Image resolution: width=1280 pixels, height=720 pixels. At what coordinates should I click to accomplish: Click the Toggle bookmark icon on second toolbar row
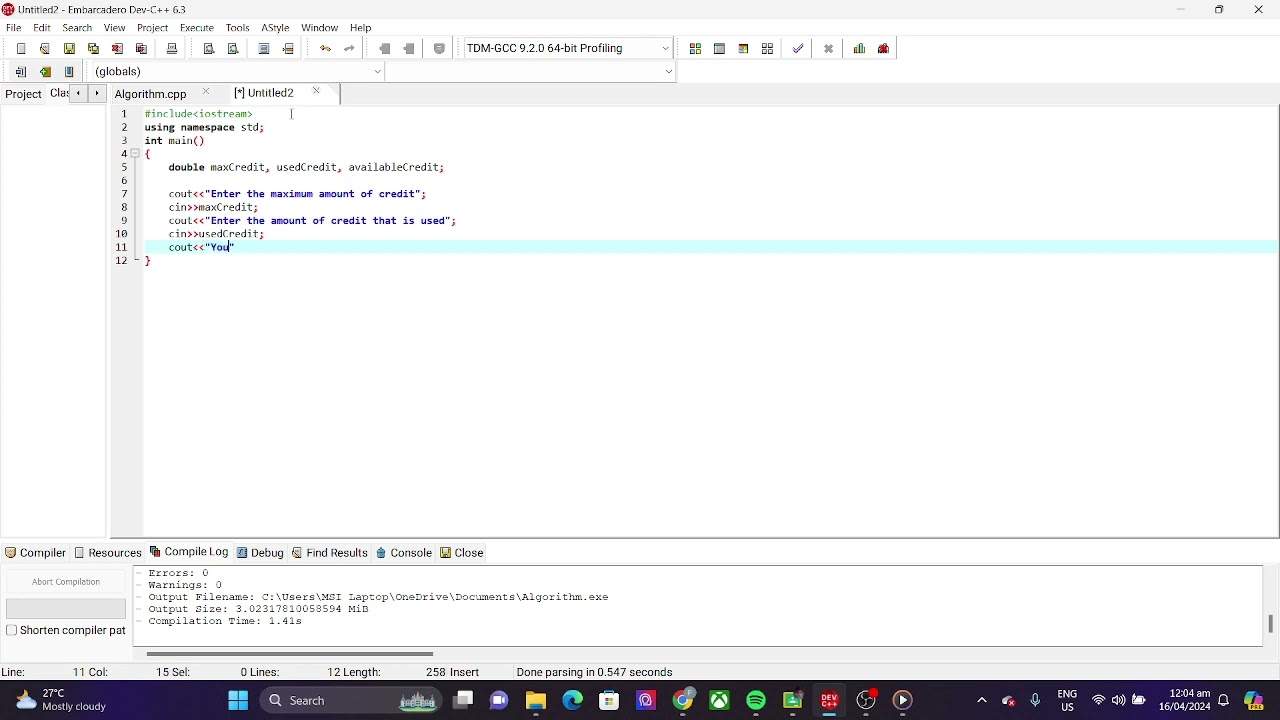[45, 71]
